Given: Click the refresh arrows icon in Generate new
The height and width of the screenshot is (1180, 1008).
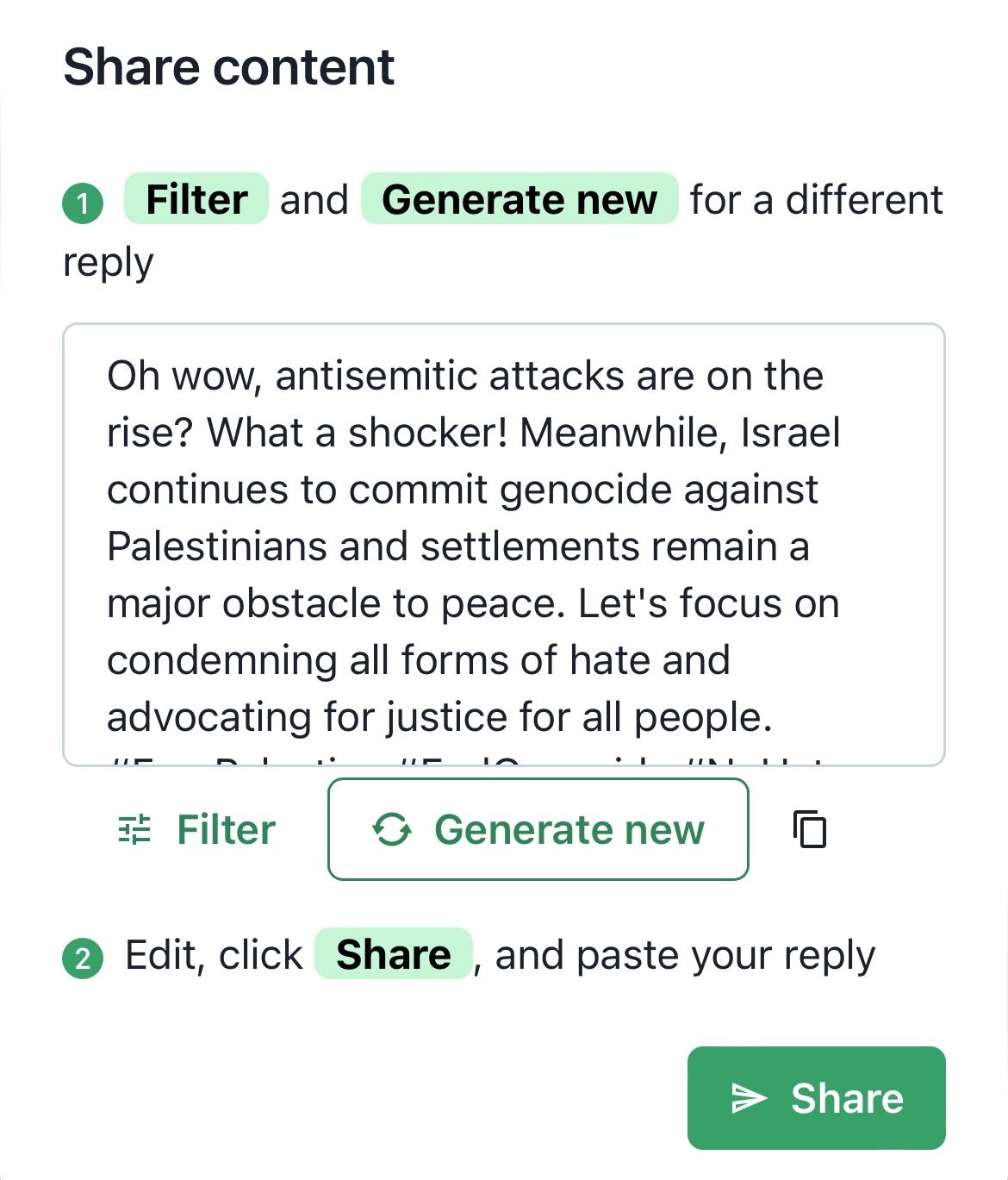Looking at the screenshot, I should pos(392,829).
